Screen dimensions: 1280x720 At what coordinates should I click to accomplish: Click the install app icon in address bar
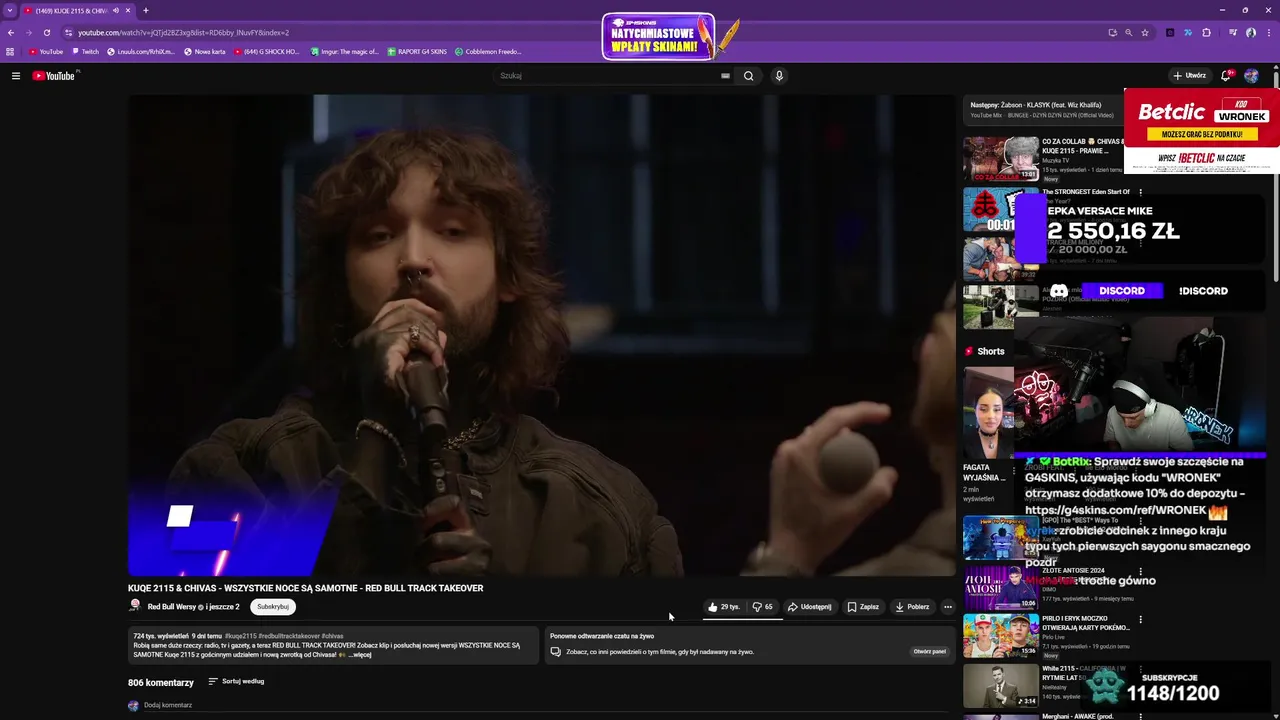(x=1112, y=33)
